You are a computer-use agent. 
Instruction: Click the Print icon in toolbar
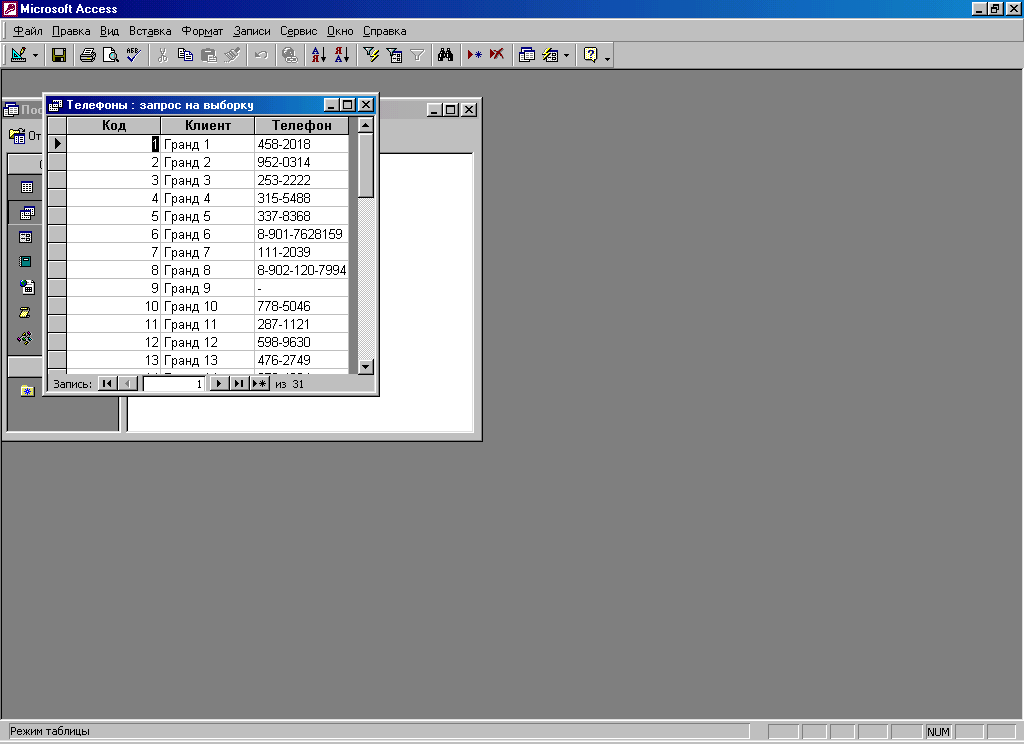(x=87, y=55)
